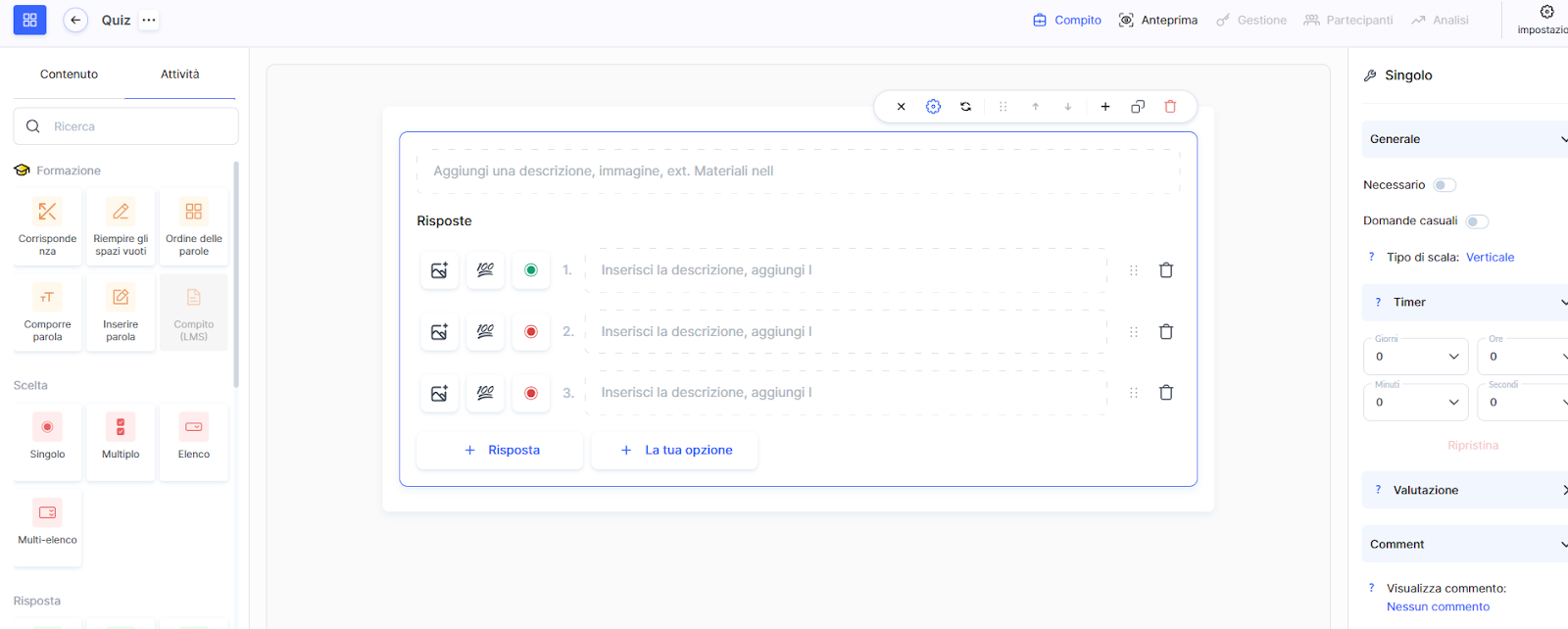
Task: Click the red trash icon in question toolbar
Action: click(1170, 107)
